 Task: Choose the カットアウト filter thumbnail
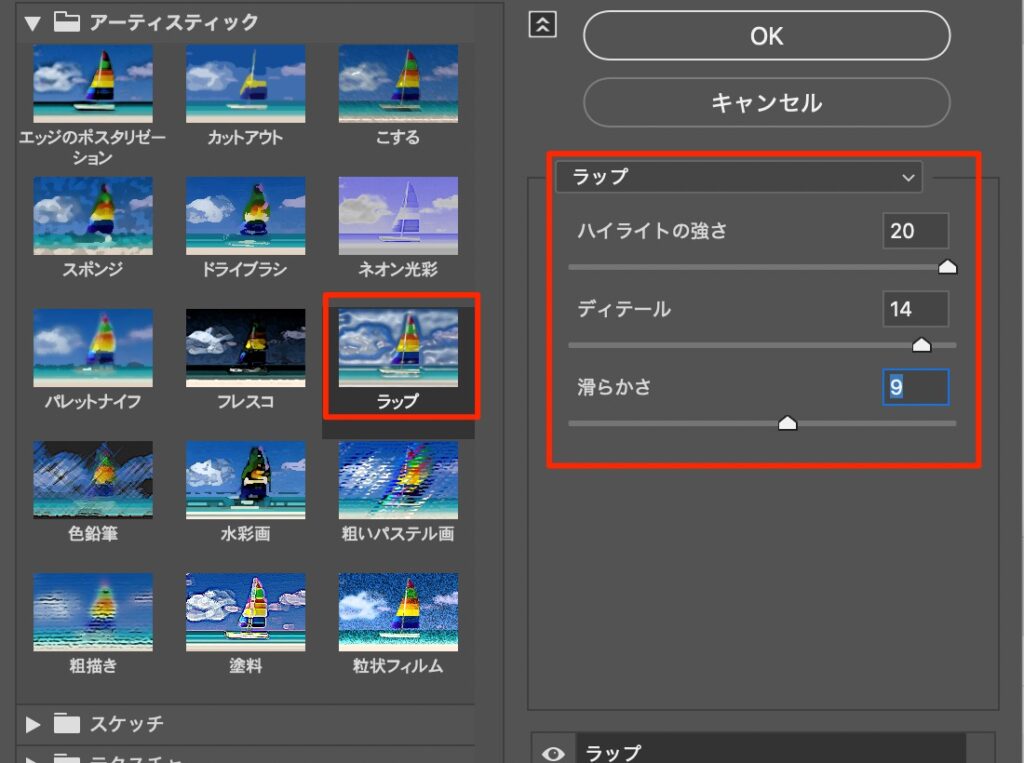pyautogui.click(x=245, y=84)
